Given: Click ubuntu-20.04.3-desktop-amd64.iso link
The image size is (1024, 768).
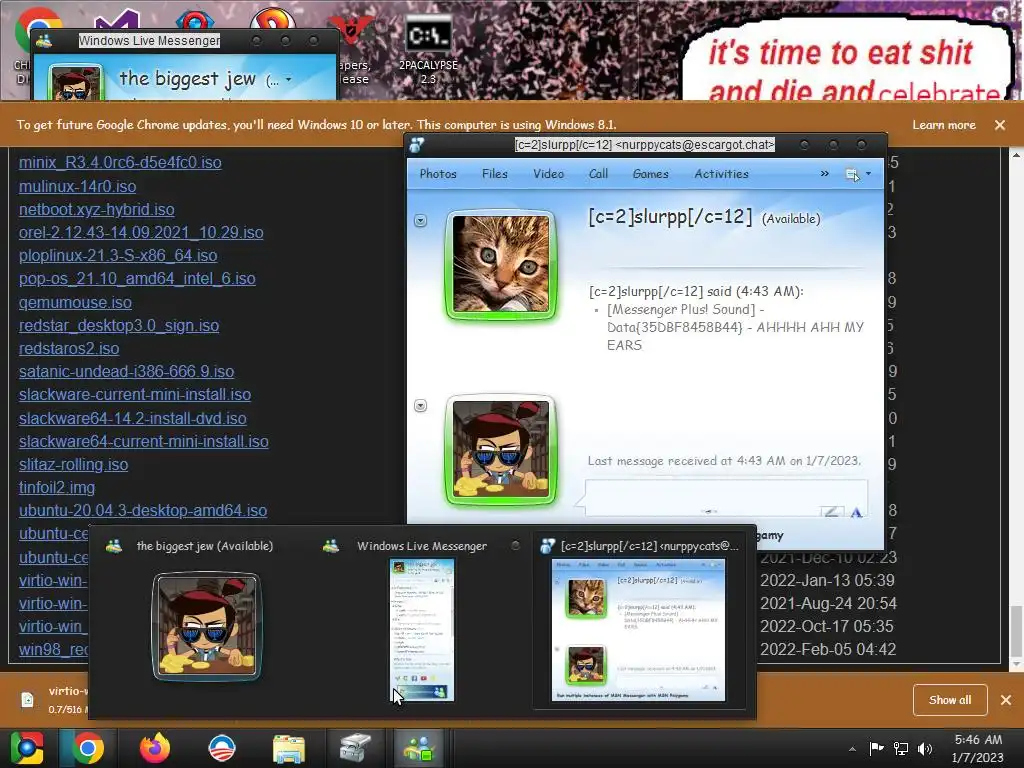Looking at the screenshot, I should 143,511.
